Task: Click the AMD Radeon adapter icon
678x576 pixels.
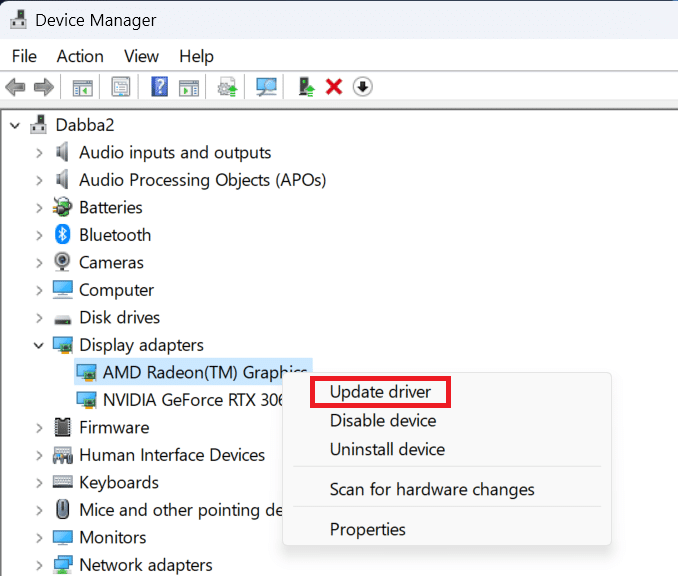Action: pos(86,372)
